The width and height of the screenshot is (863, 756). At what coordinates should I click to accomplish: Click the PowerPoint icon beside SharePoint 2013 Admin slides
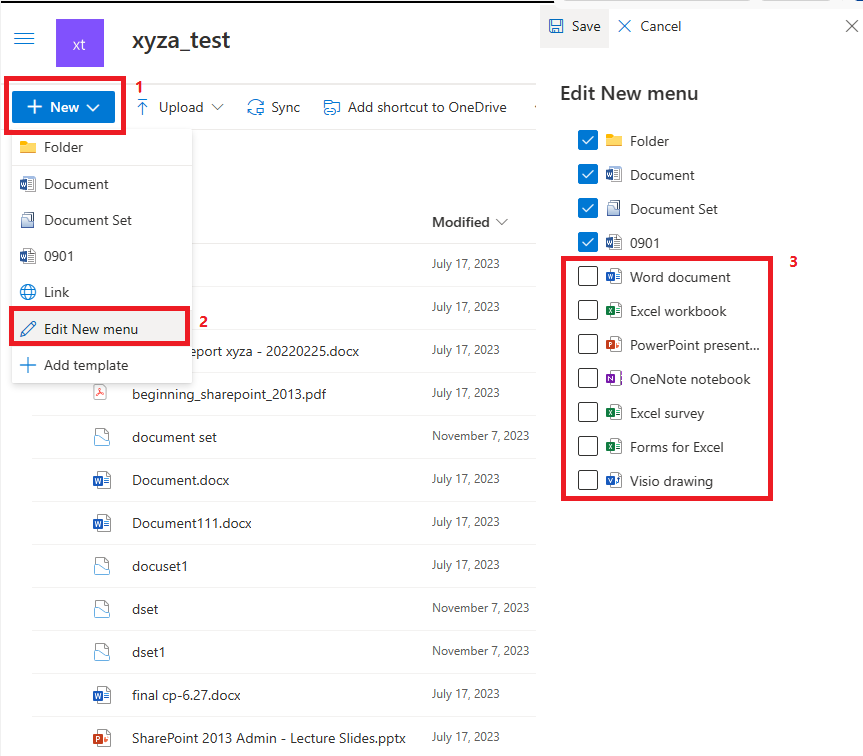[x=101, y=737]
